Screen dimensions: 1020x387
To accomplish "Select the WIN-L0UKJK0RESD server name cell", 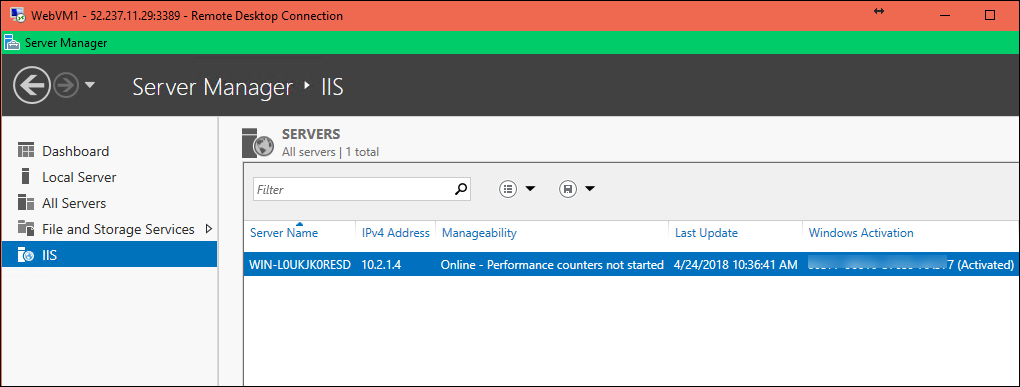I will click(x=300, y=265).
